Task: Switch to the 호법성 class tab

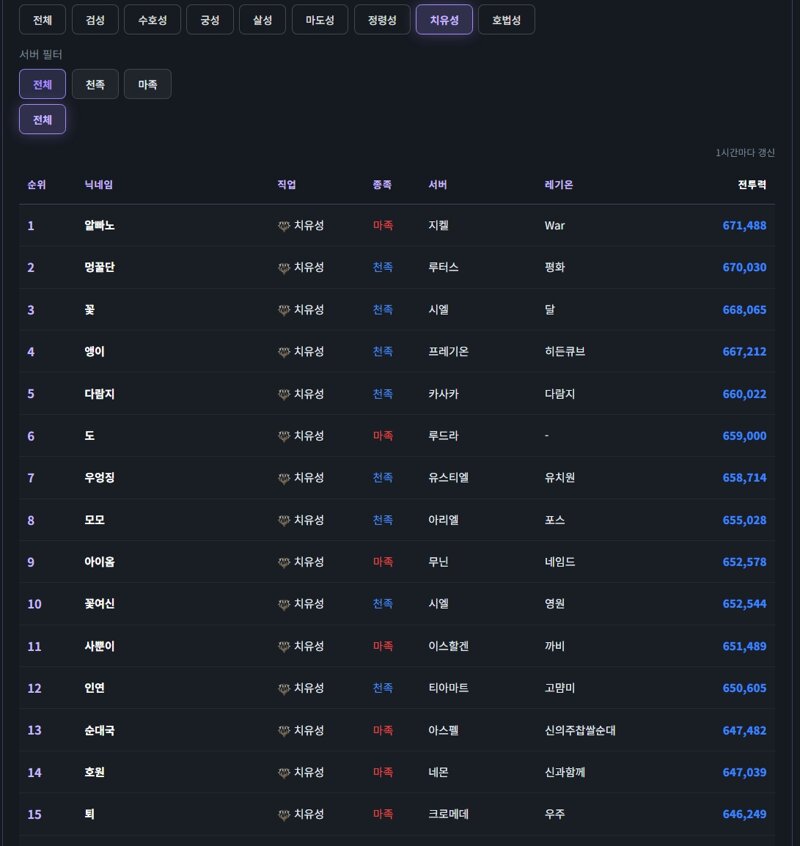Action: 506,20
